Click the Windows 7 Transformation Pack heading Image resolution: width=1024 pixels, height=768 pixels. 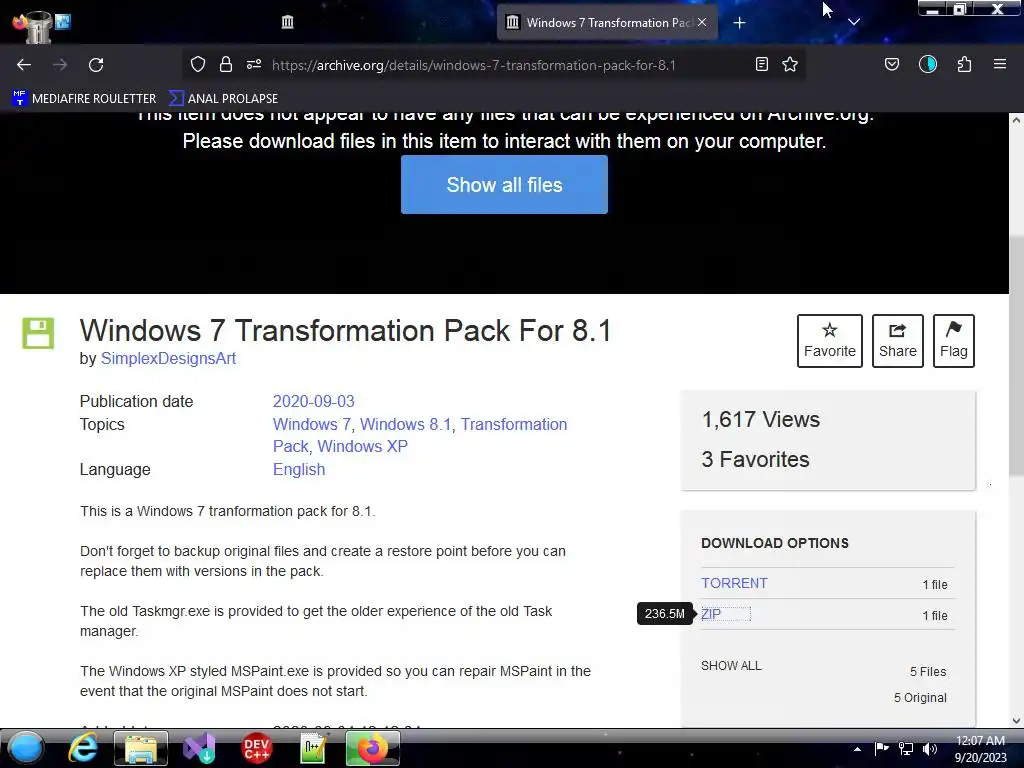[x=345, y=330]
